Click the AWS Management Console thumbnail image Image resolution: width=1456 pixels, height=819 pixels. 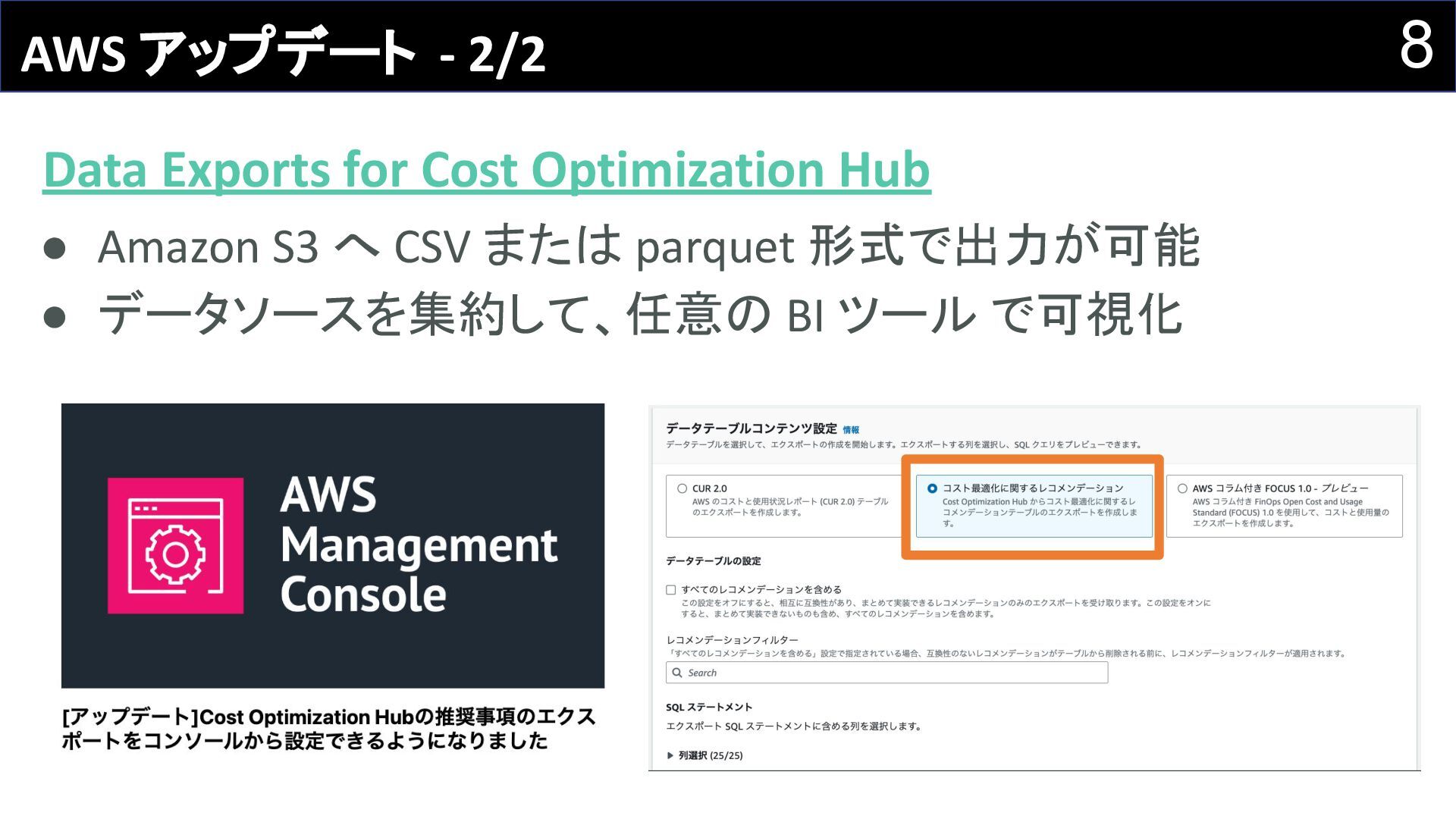pos(333,546)
